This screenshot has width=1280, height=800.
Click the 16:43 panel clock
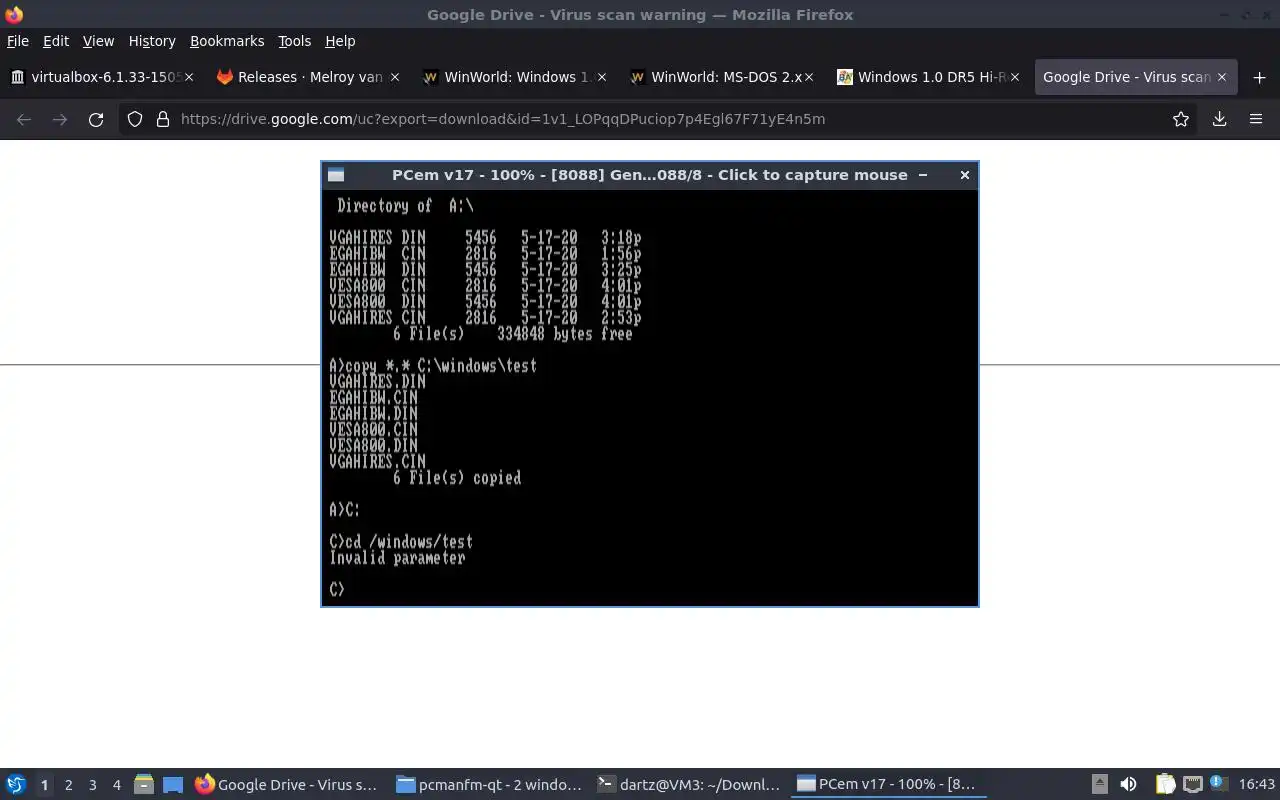[x=1256, y=785]
